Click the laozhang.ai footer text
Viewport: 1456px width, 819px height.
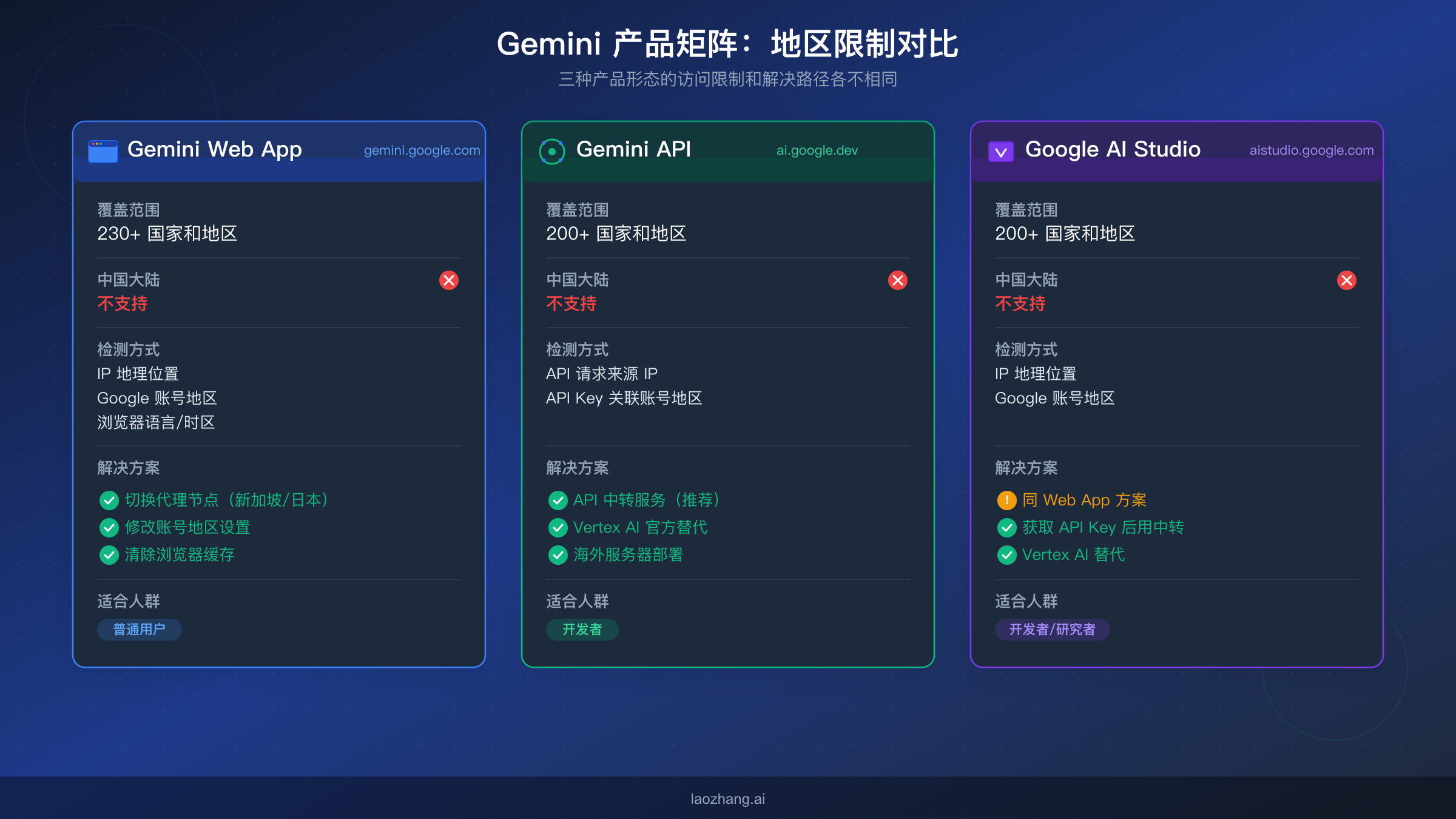(x=727, y=798)
